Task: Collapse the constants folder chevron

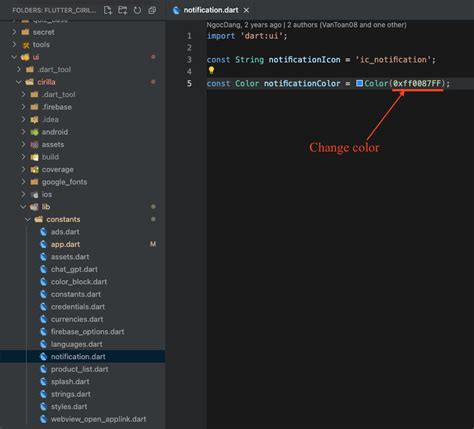Action: (x=28, y=219)
